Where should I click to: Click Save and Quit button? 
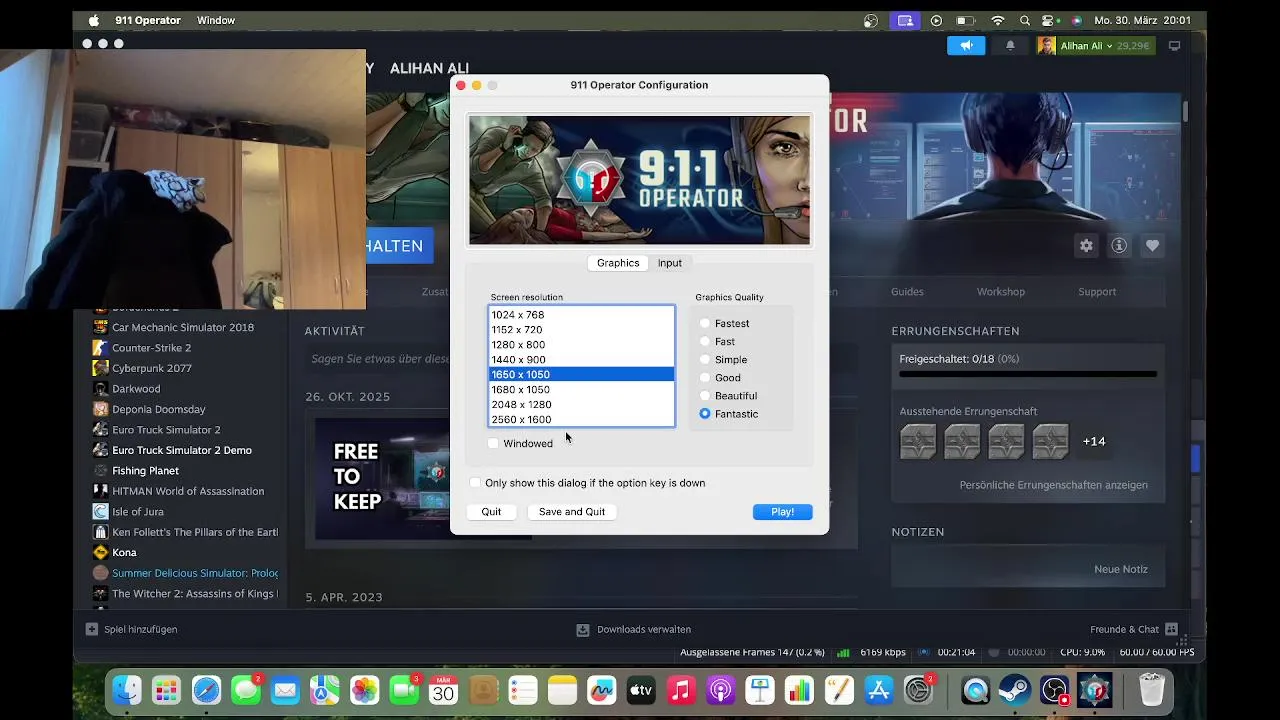tap(572, 512)
